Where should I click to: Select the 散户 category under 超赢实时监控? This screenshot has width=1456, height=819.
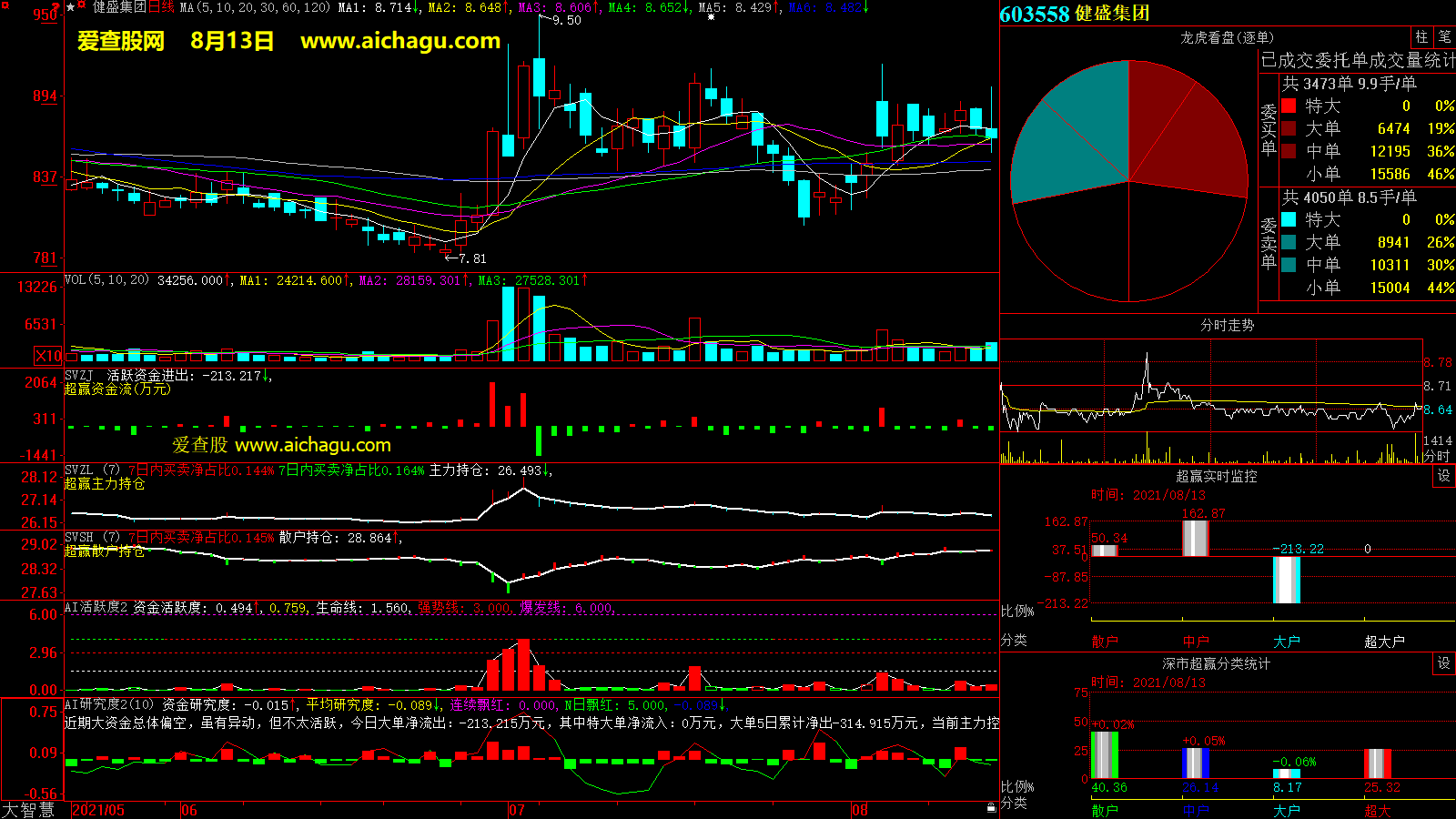click(x=1105, y=642)
